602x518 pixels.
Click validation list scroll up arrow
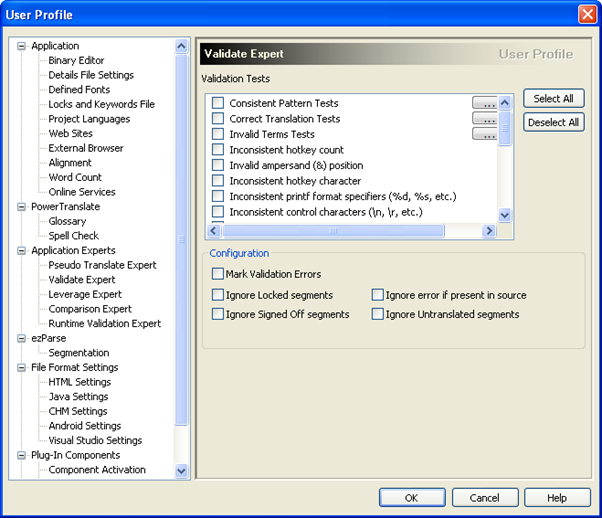504,103
